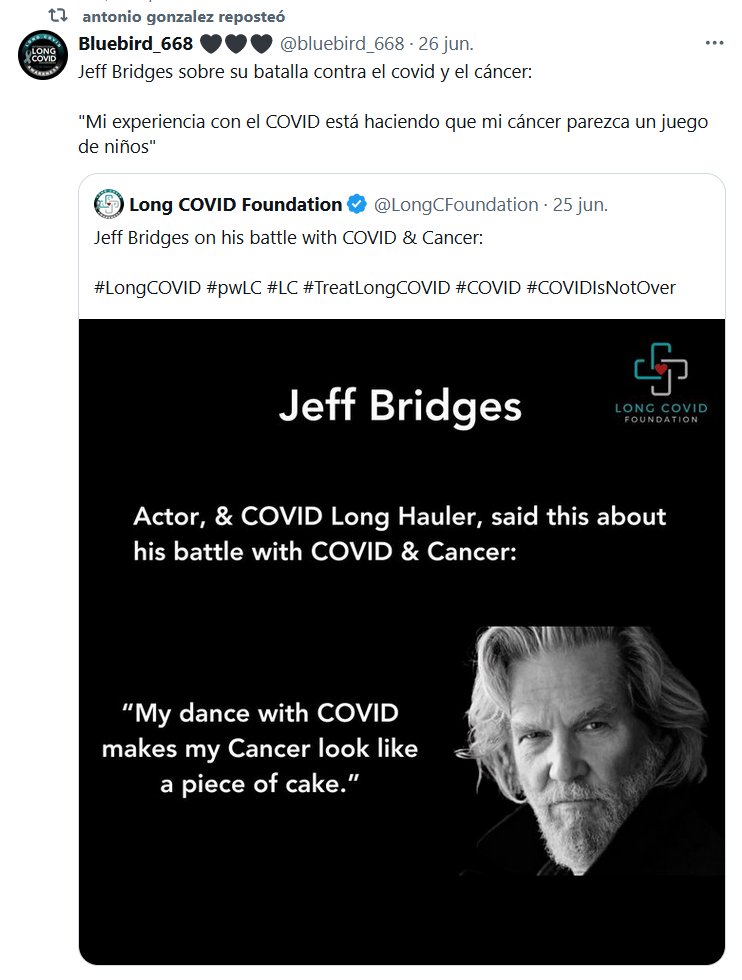
Task: Open the Long COVID Foundation account name
Action: click(x=234, y=205)
